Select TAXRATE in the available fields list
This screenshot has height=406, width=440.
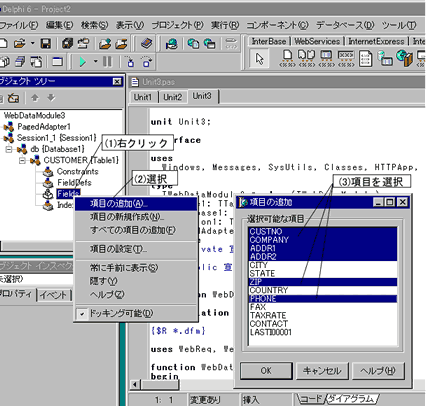click(x=323, y=315)
